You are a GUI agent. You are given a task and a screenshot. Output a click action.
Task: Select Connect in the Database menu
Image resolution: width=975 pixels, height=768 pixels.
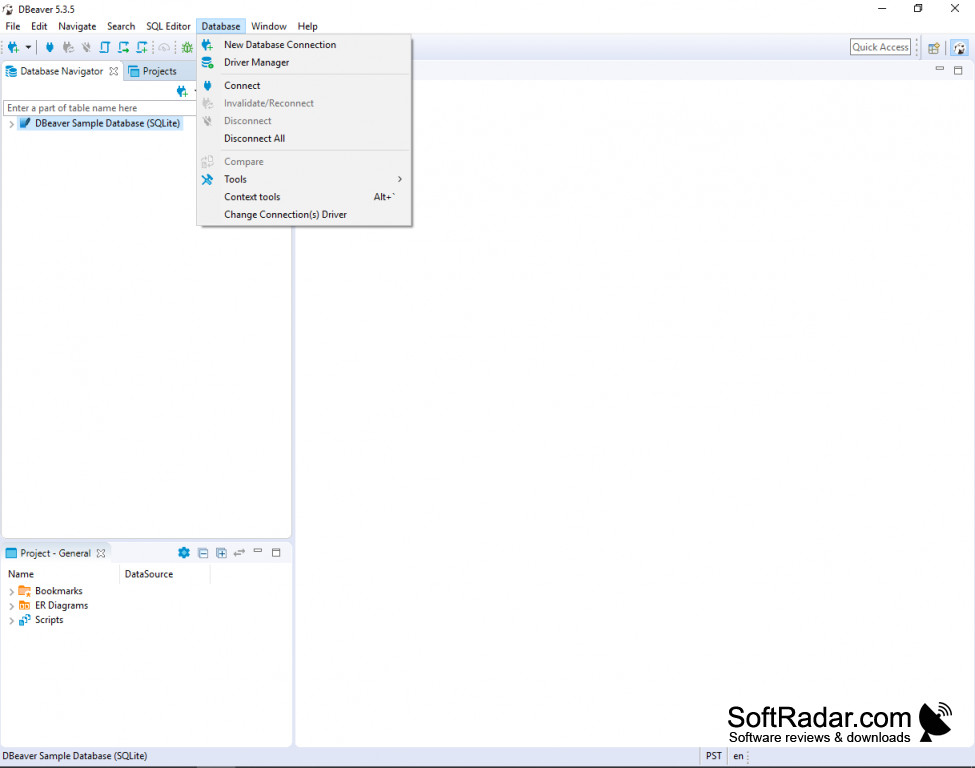click(x=304, y=85)
